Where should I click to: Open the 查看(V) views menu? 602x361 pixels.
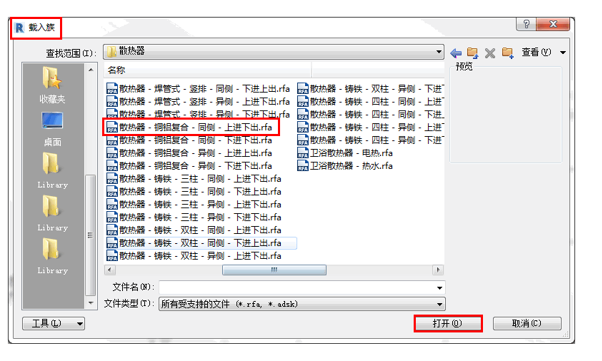[544, 52]
